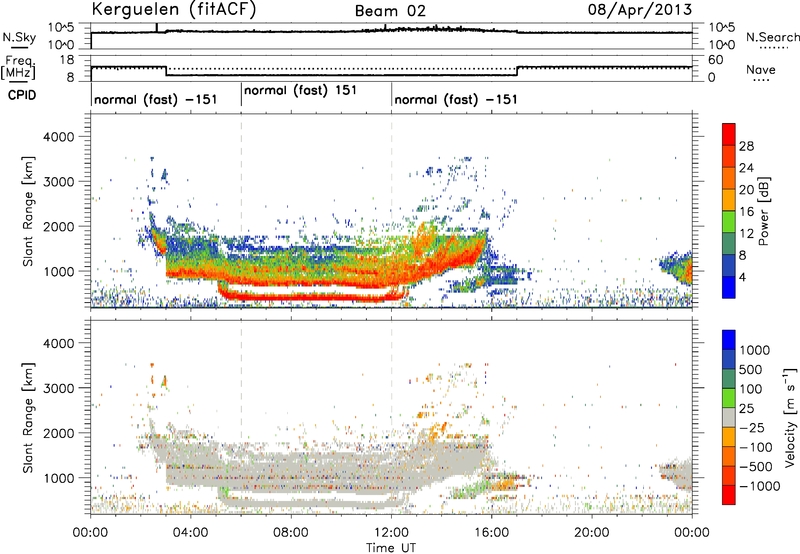The height and width of the screenshot is (554, 800).
Task: Click the velocity panel 'Slant Range [km]' label
Action: point(28,418)
